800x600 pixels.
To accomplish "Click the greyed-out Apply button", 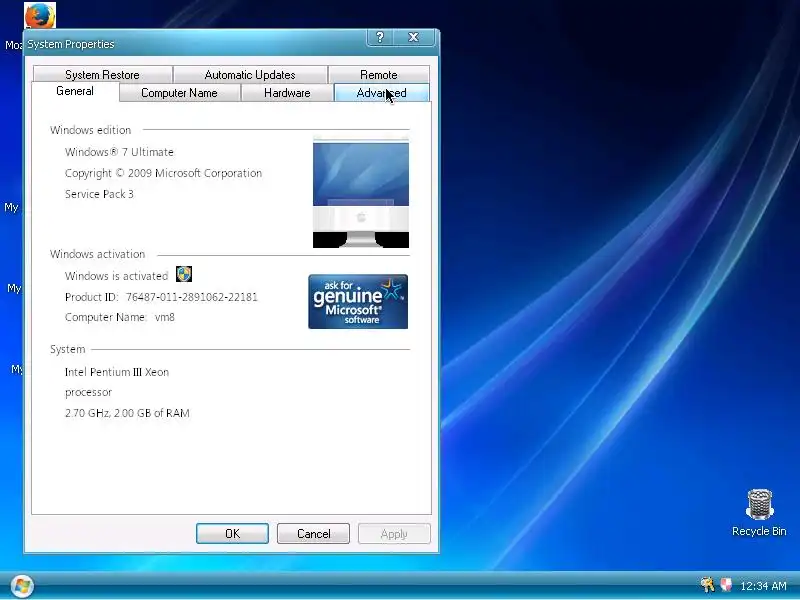I will pyautogui.click(x=394, y=534).
